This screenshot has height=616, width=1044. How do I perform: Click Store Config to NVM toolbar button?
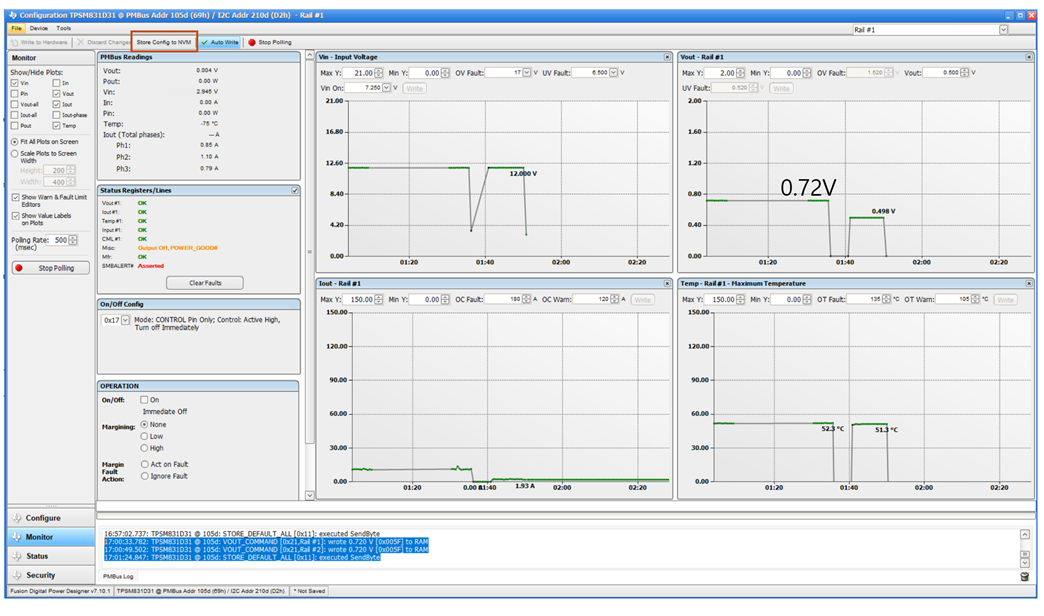(164, 42)
